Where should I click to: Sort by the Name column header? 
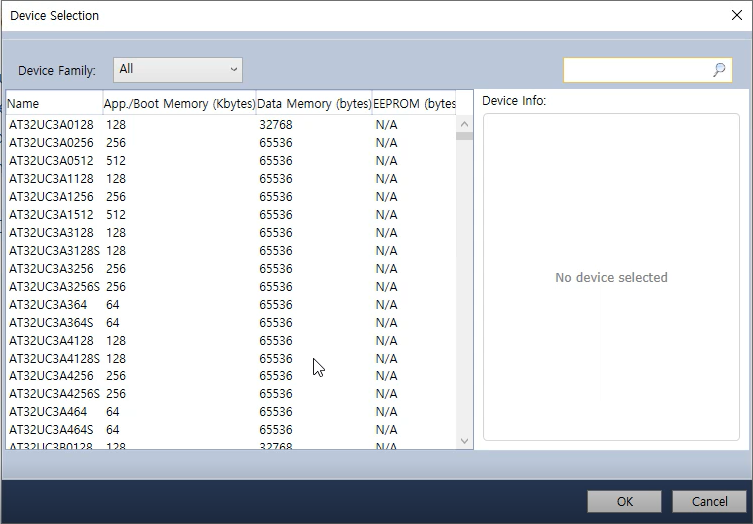click(54, 103)
